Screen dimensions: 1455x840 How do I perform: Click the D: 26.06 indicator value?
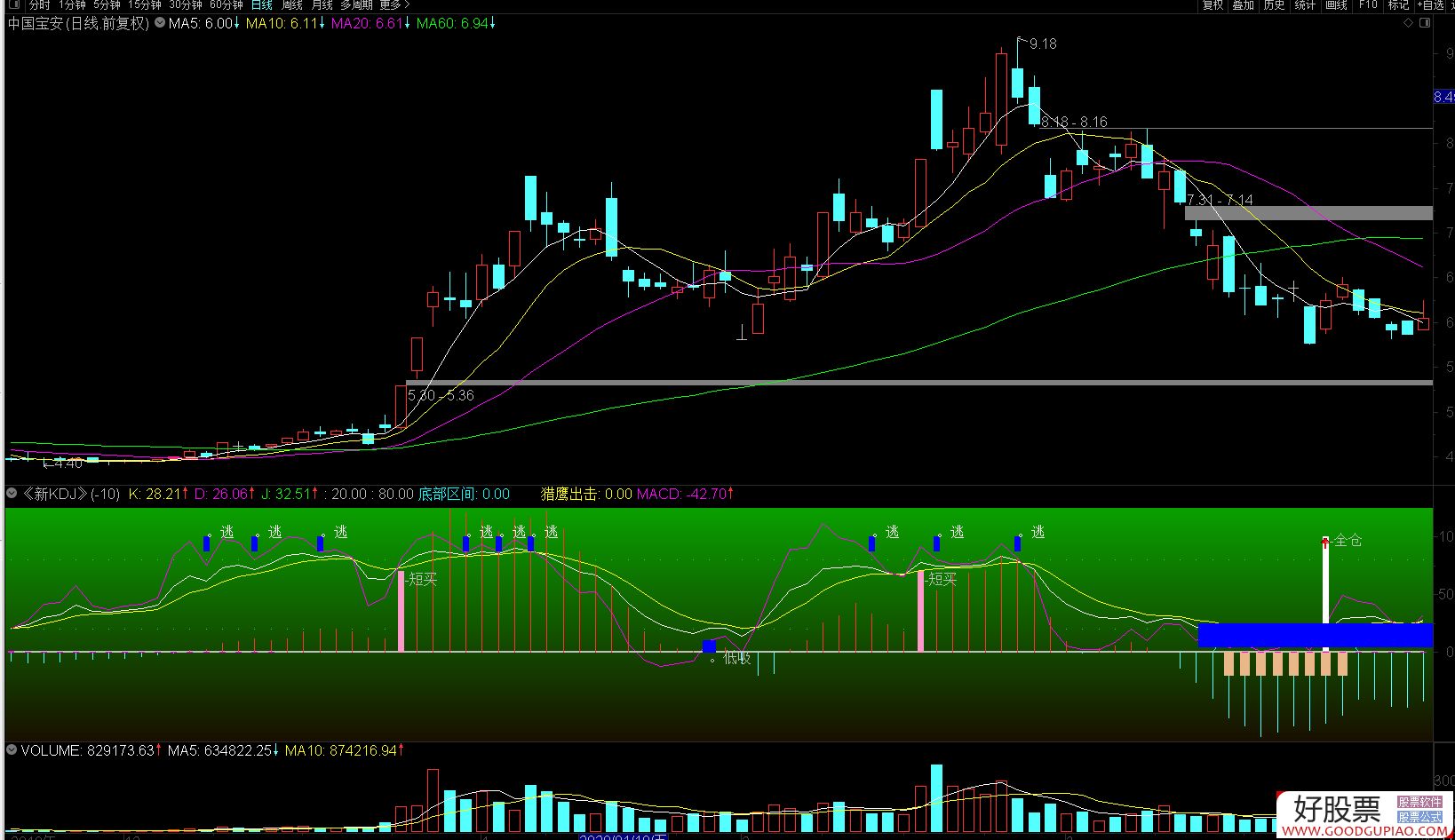click(225, 494)
